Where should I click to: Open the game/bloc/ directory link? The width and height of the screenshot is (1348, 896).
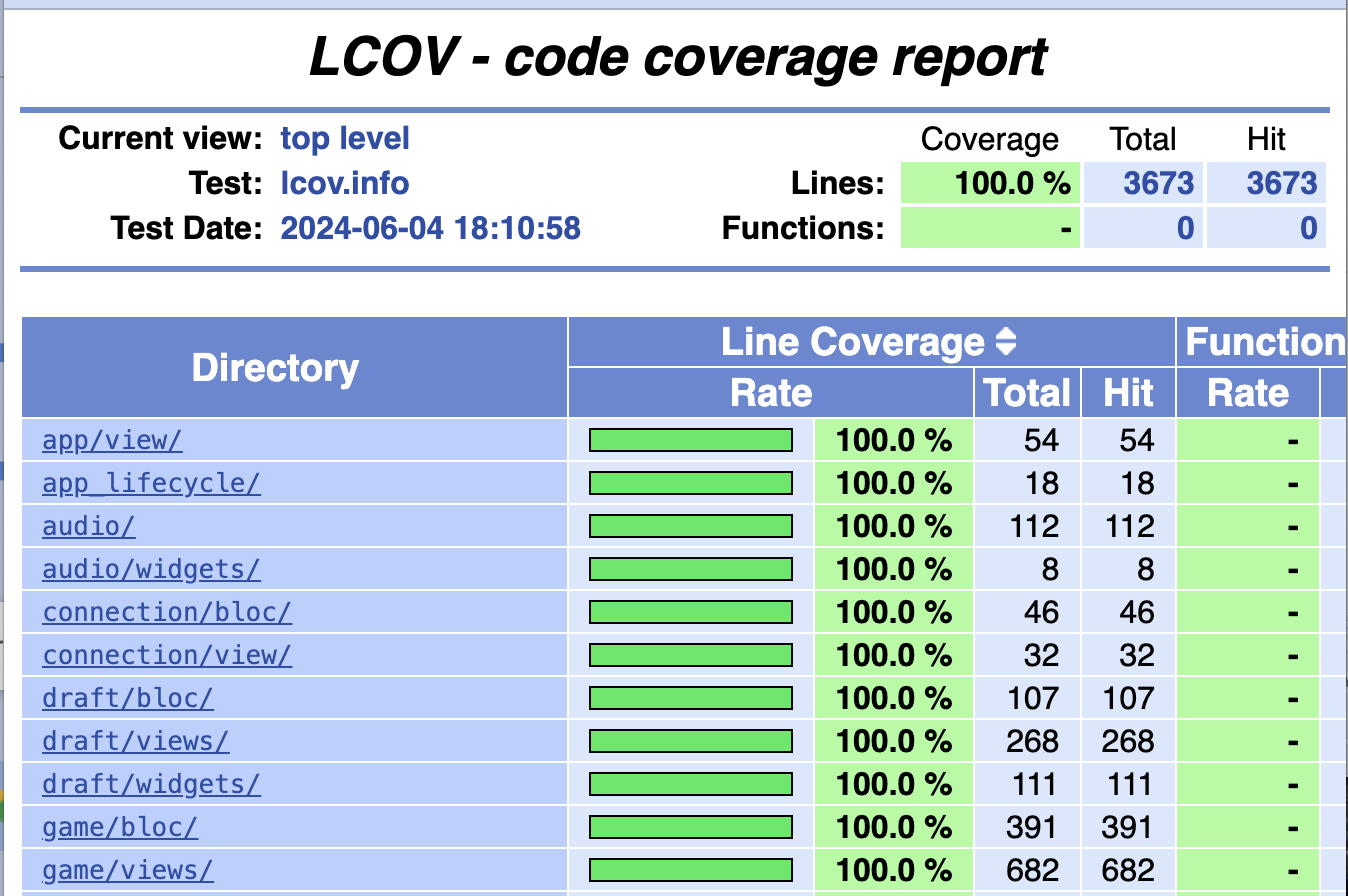click(120, 827)
